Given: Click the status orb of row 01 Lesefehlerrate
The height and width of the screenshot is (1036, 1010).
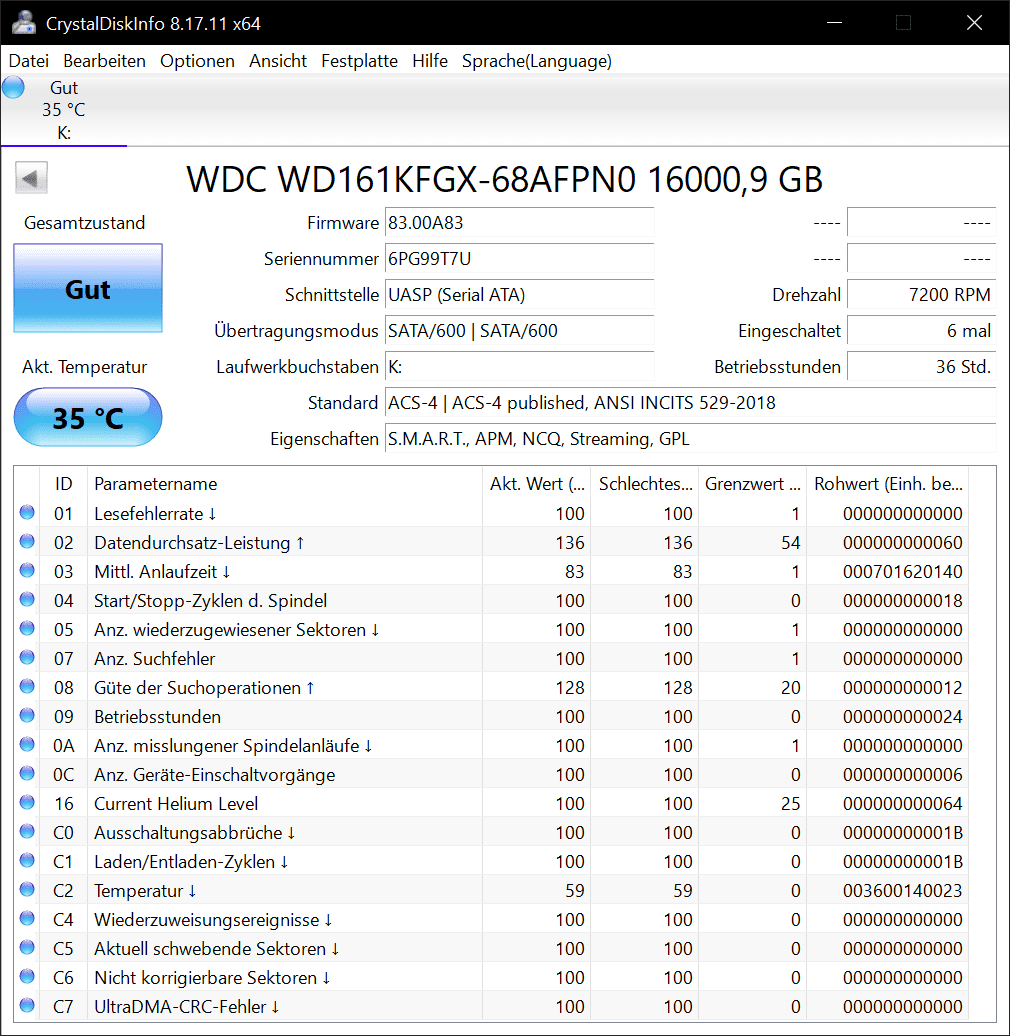Looking at the screenshot, I should click(x=27, y=512).
